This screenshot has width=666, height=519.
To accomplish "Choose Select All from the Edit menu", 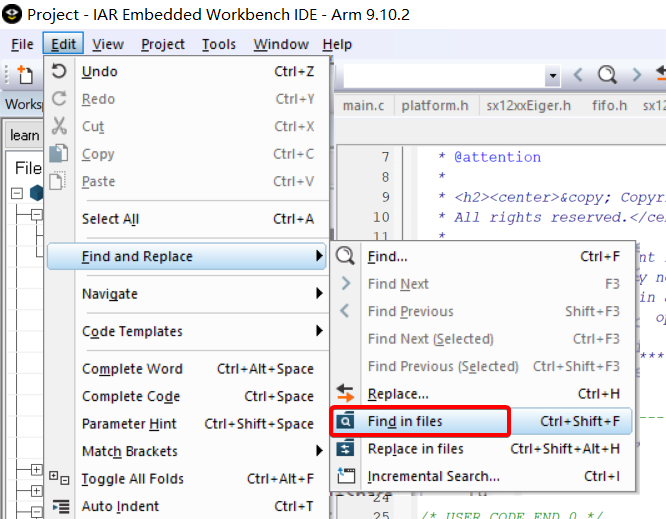I will coord(110,219).
